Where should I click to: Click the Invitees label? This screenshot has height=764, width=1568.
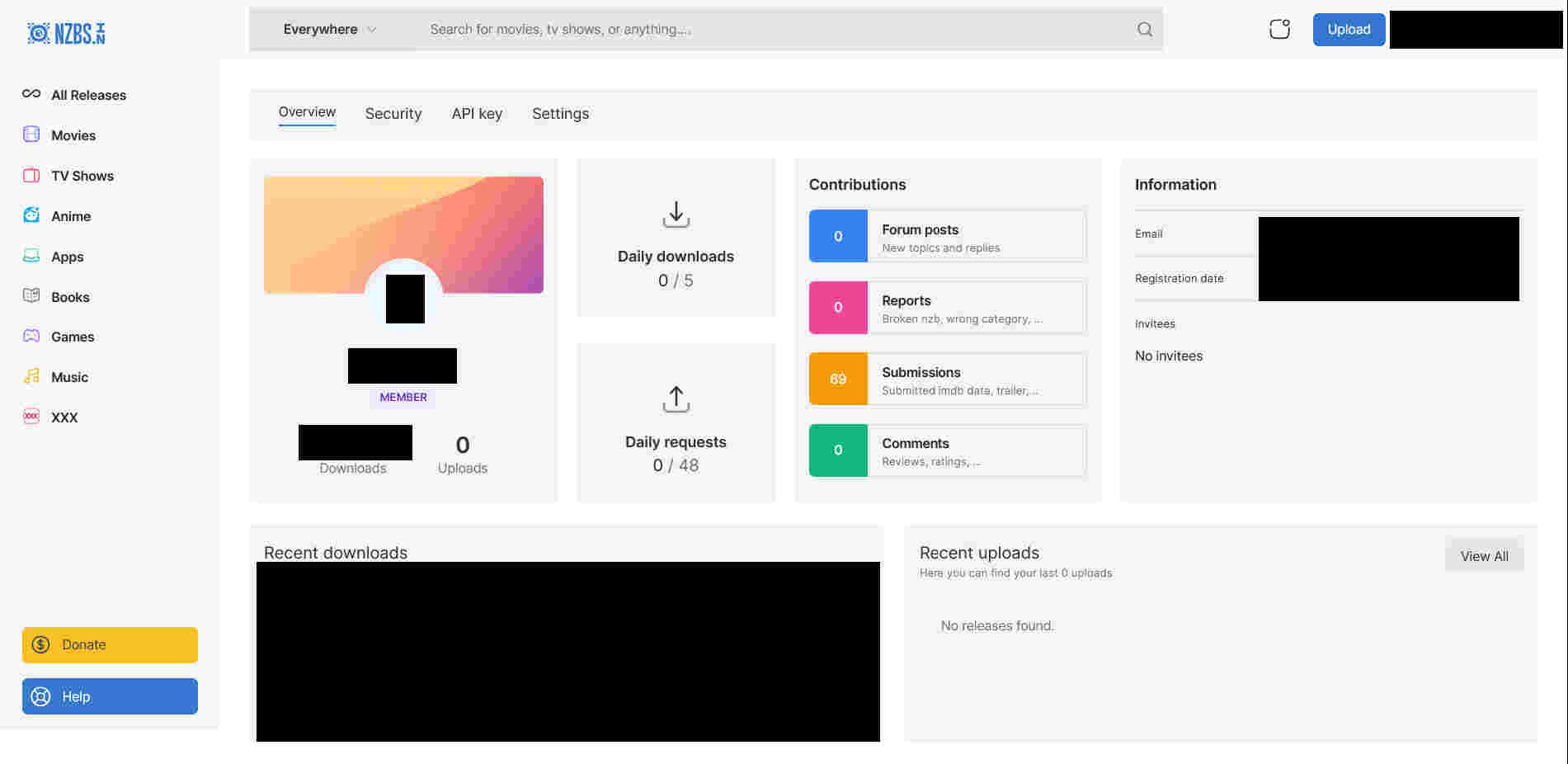pyautogui.click(x=1155, y=323)
